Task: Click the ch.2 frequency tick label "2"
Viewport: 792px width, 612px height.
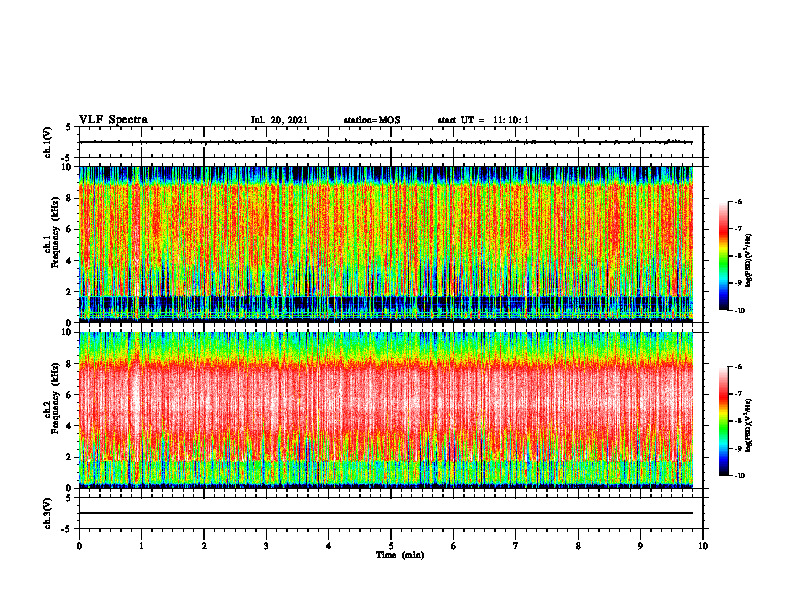Action: (70, 457)
